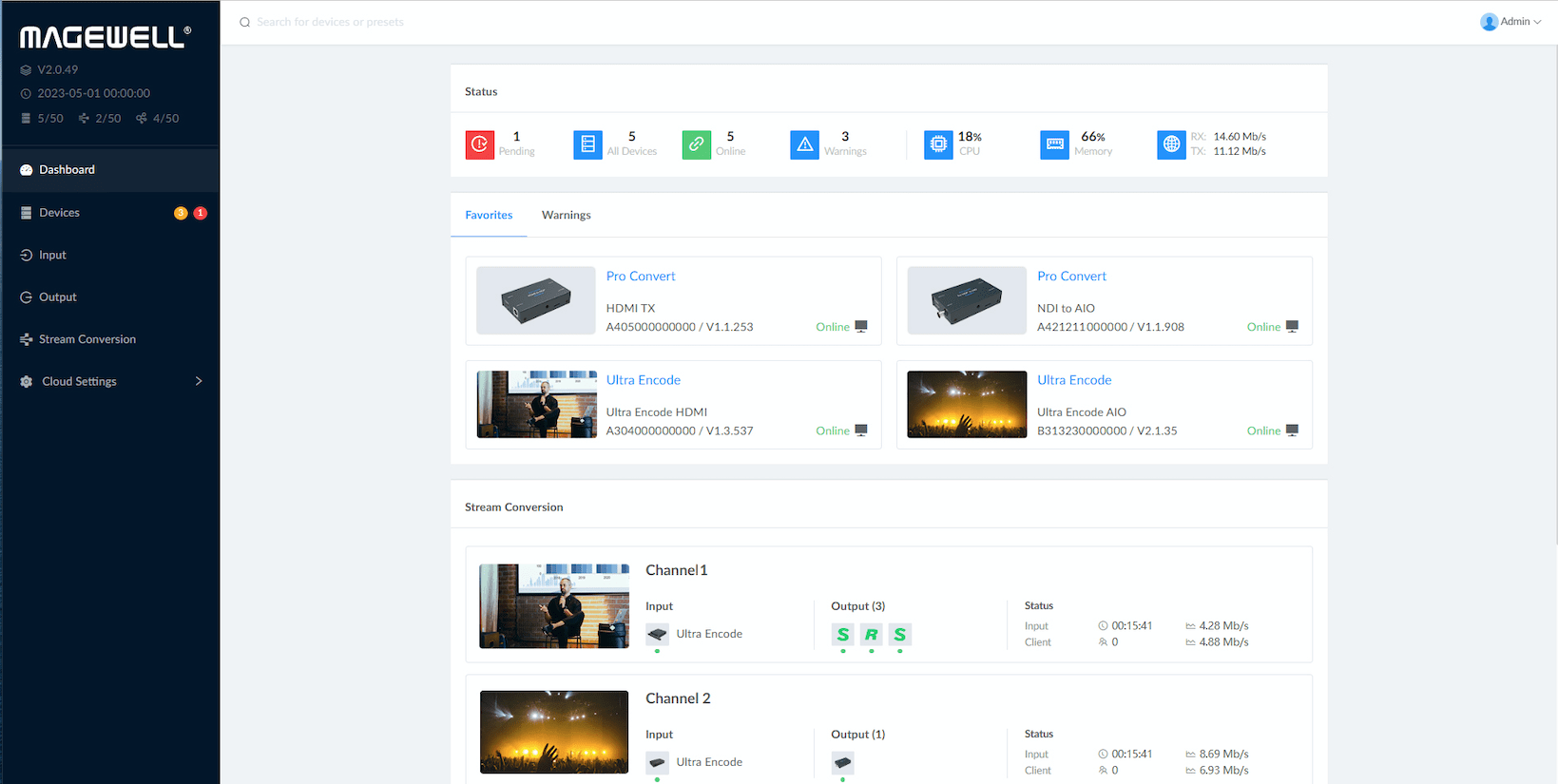The image size is (1558, 784).
Task: Click the CPU chip icon
Action: coord(938,144)
